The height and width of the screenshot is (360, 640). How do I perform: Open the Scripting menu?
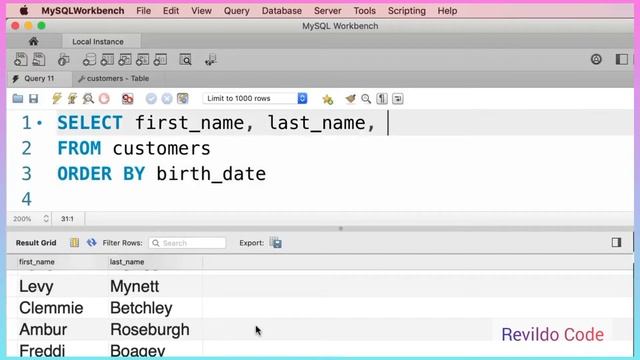pyautogui.click(x=407, y=11)
